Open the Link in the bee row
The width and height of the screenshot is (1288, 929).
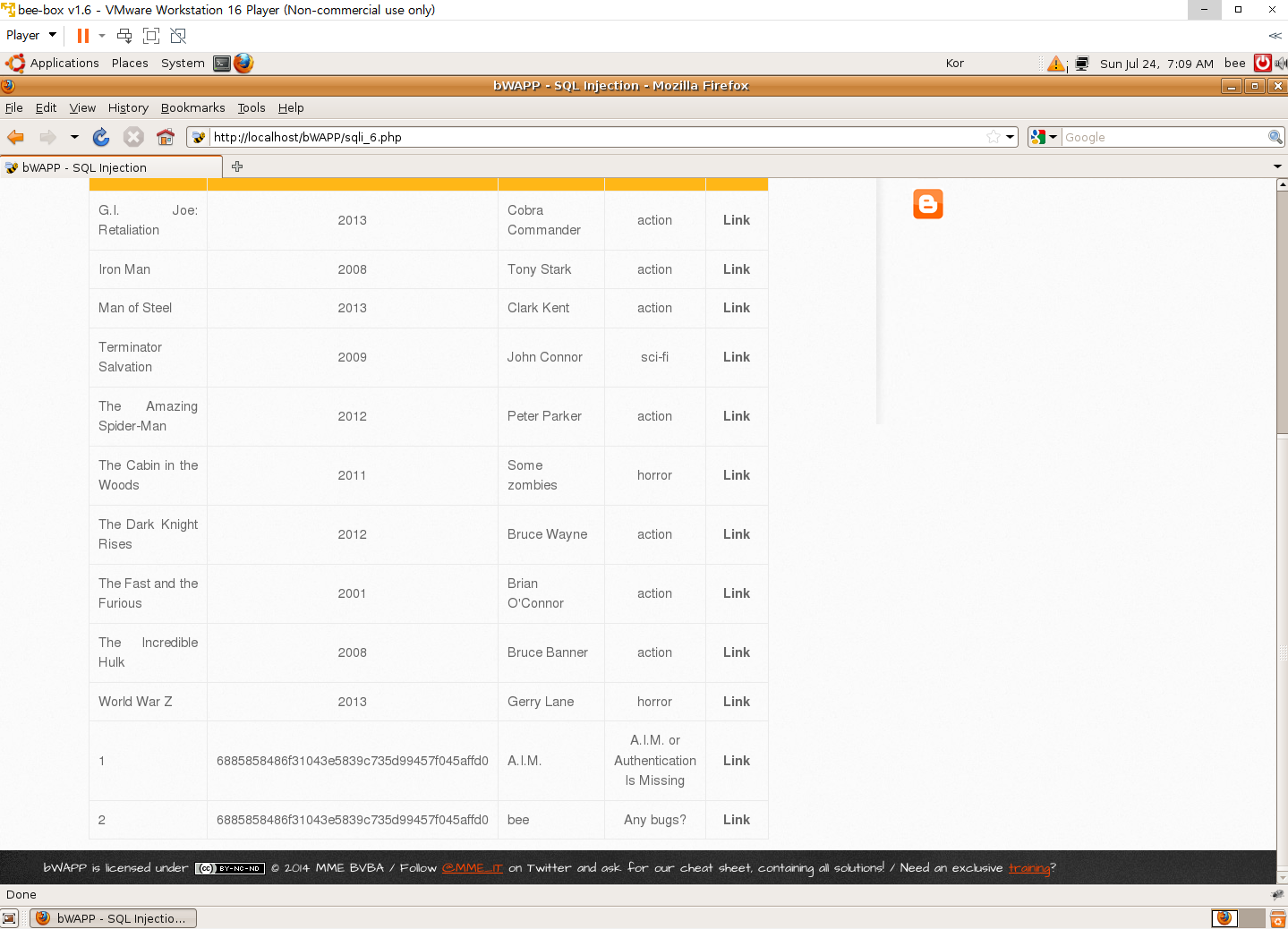point(737,820)
